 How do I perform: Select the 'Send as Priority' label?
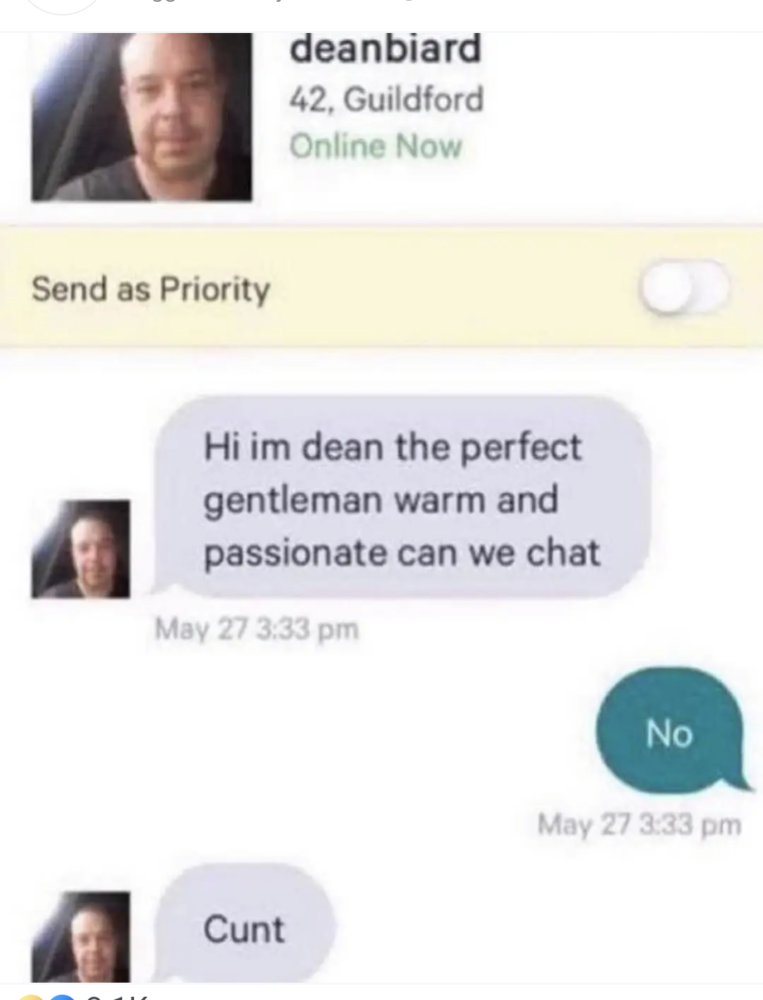(x=151, y=289)
